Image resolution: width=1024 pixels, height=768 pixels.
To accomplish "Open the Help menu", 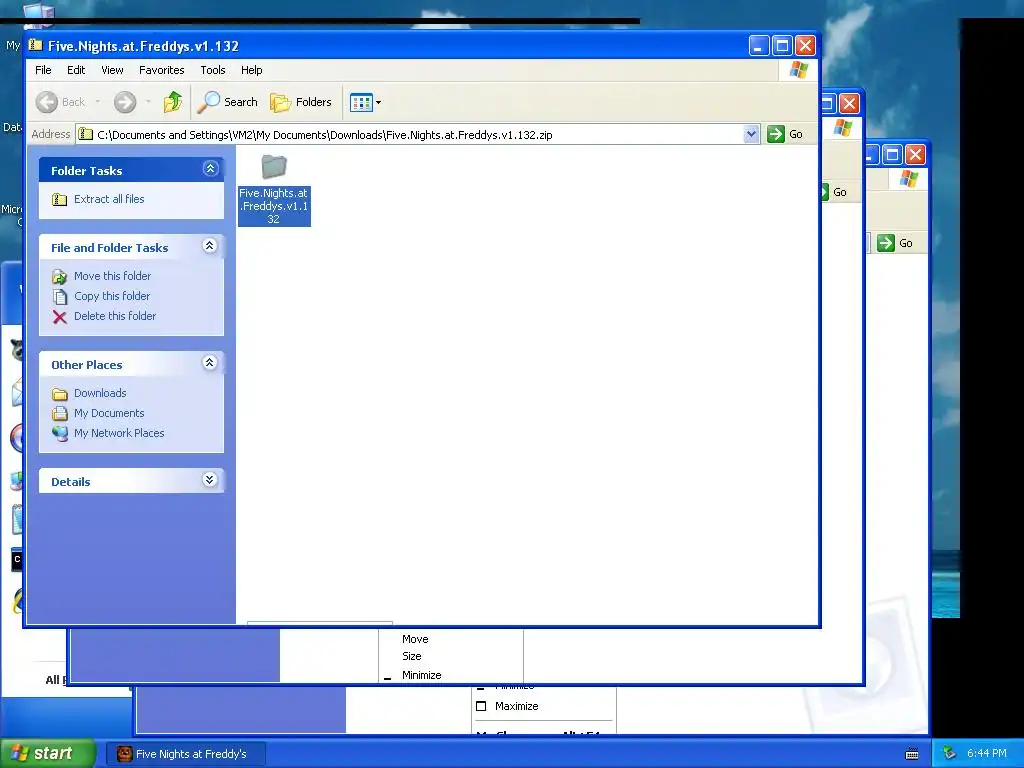I will coord(251,70).
